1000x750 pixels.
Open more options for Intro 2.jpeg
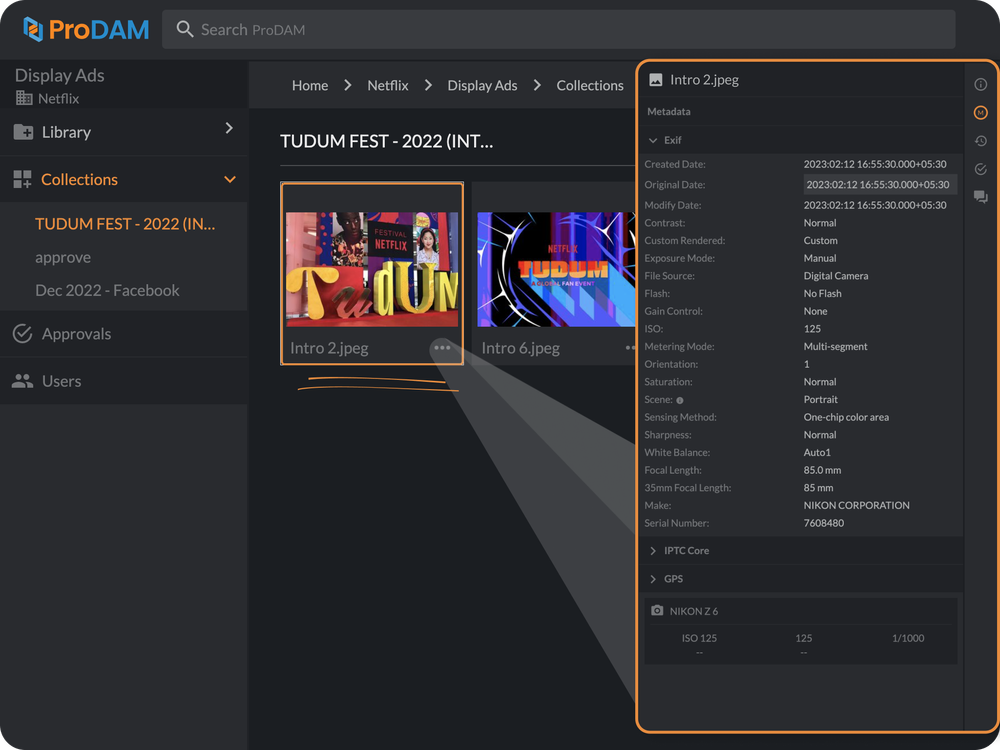coord(442,348)
